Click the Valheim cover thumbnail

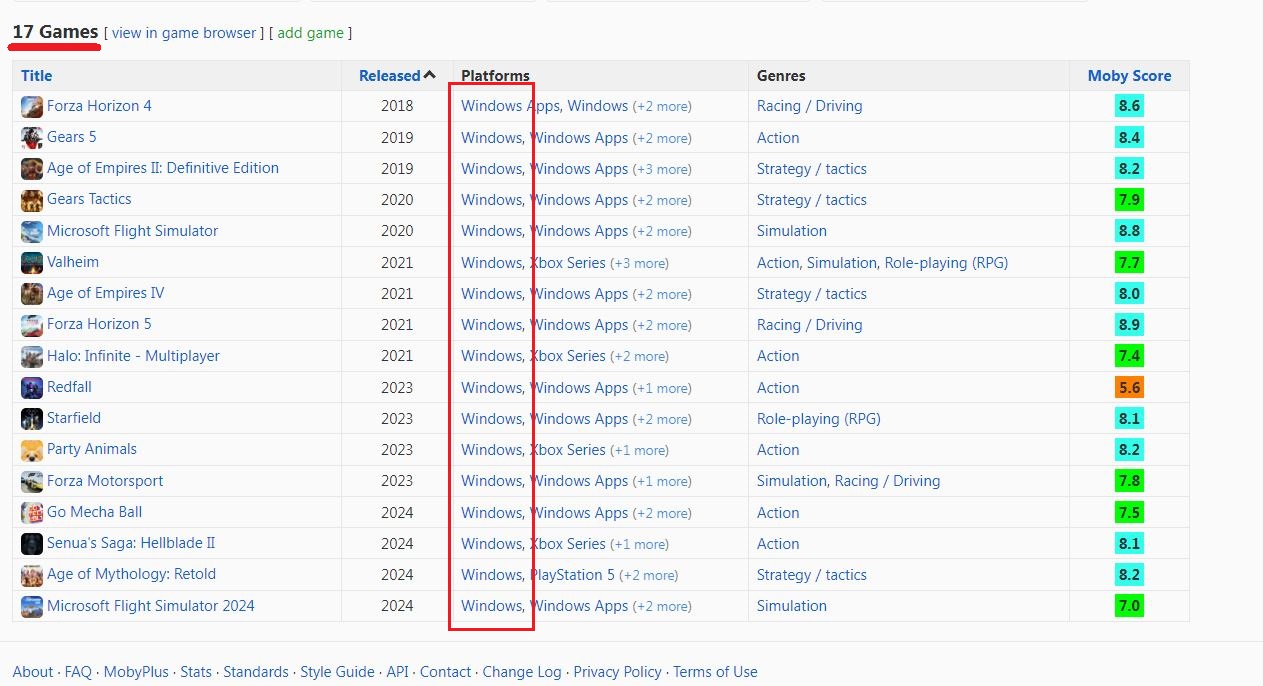(x=32, y=262)
